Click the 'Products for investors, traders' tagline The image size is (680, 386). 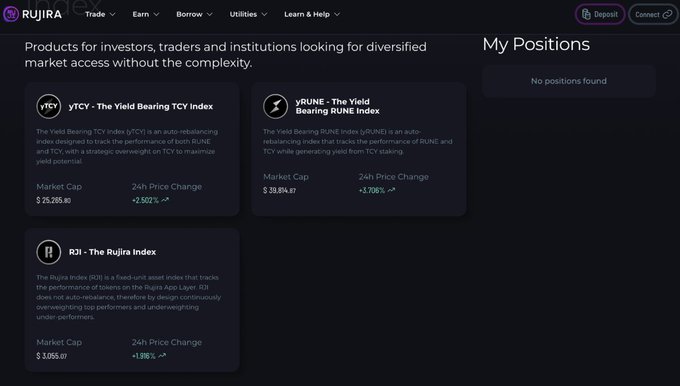point(226,55)
